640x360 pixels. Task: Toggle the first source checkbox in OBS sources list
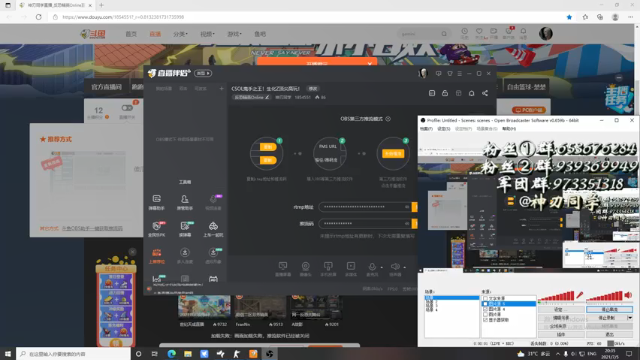[x=485, y=298]
